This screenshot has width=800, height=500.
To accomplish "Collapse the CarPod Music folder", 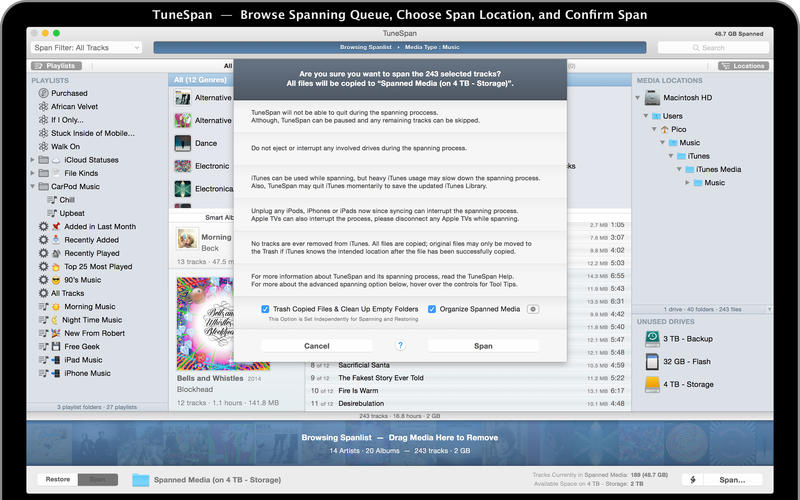I will tap(33, 186).
